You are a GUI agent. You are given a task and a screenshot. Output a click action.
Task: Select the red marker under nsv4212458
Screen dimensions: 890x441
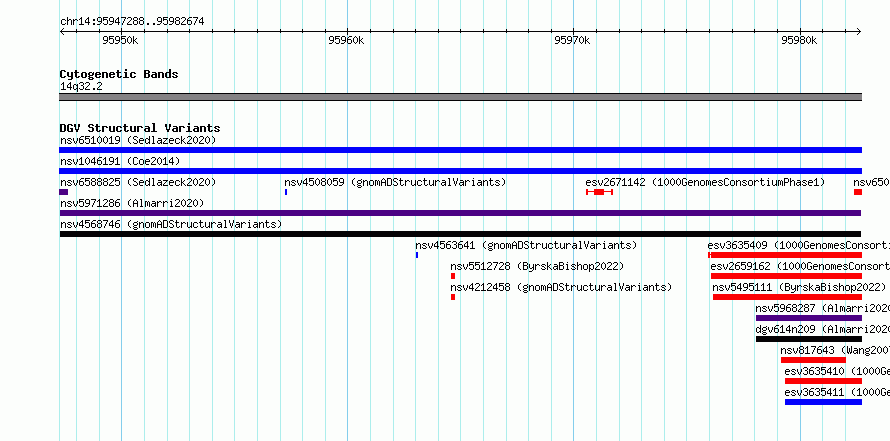point(453,297)
